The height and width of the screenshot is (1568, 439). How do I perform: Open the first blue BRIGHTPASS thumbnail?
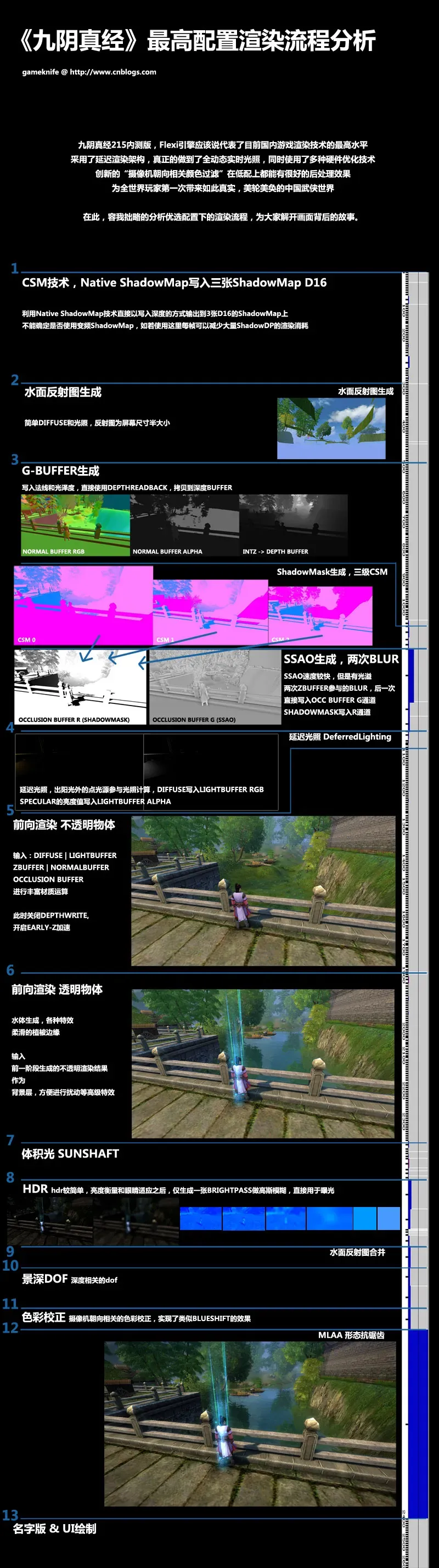point(201,1219)
